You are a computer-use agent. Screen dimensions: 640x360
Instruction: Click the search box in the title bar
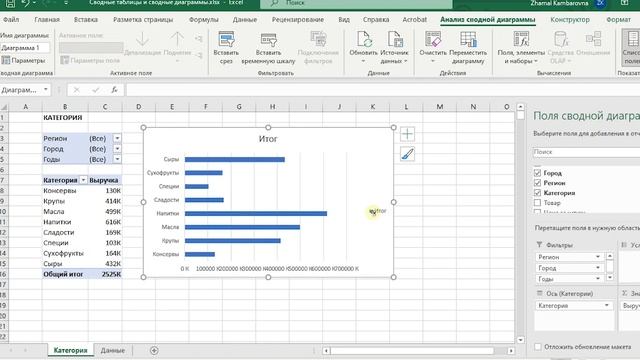356,4
